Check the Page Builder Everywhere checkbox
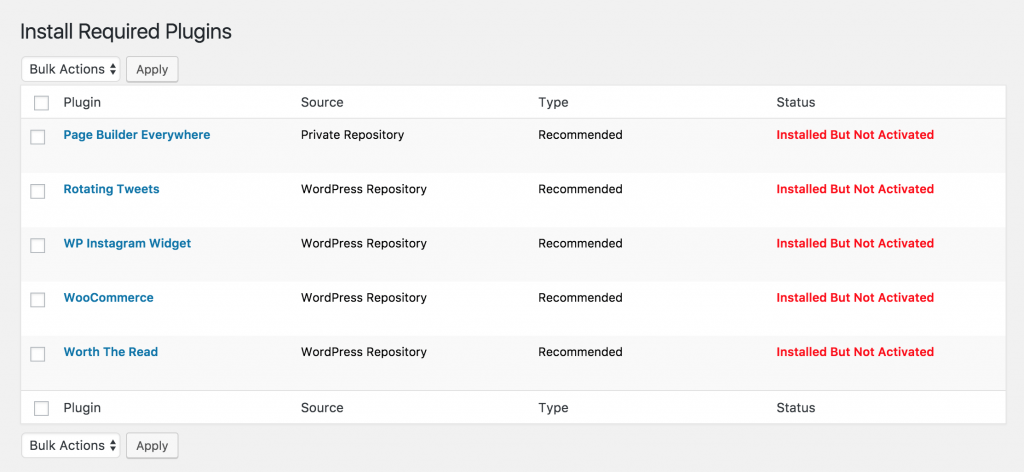 38,137
